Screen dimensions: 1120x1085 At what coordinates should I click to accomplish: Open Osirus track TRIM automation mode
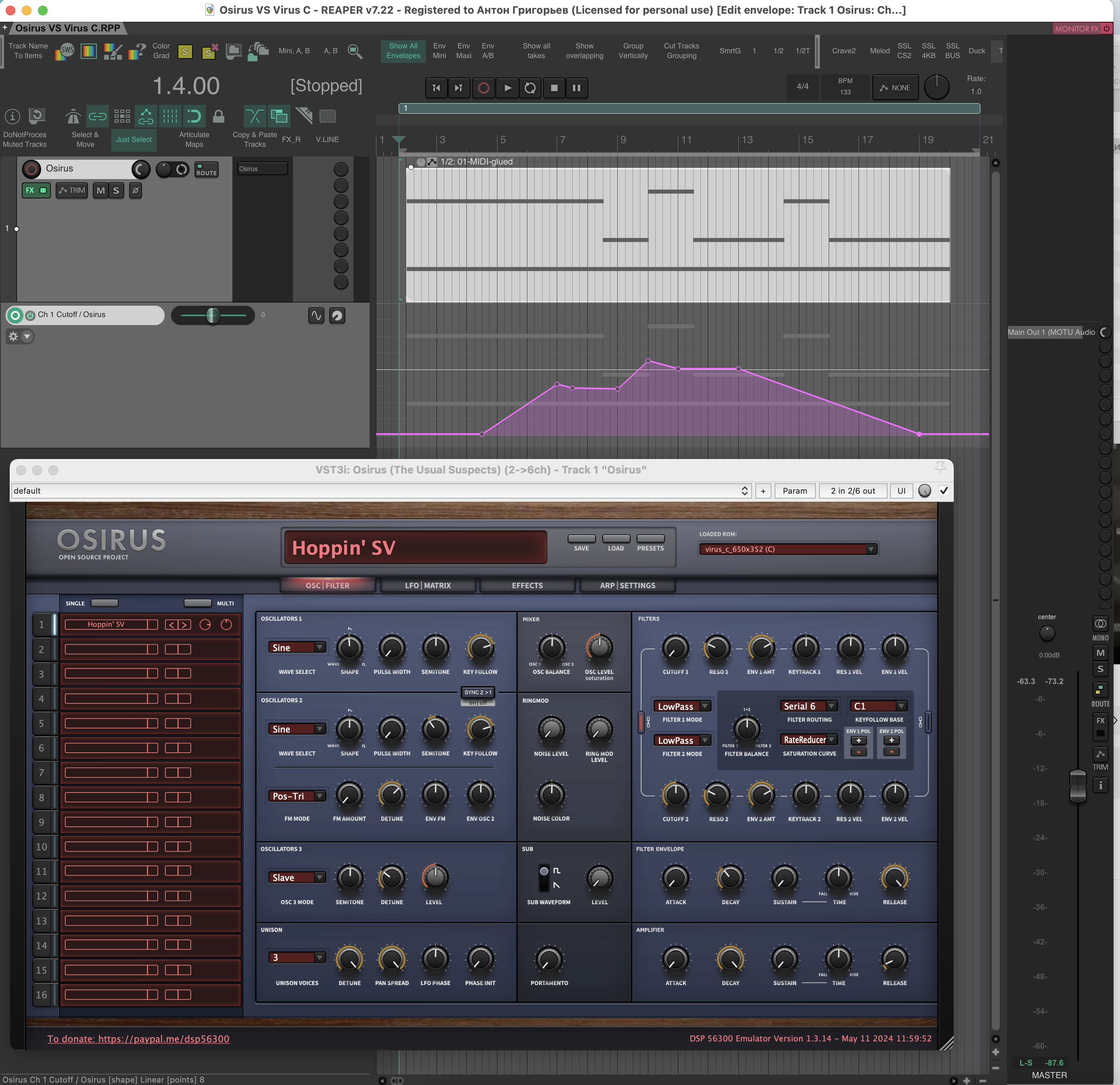coord(71,190)
